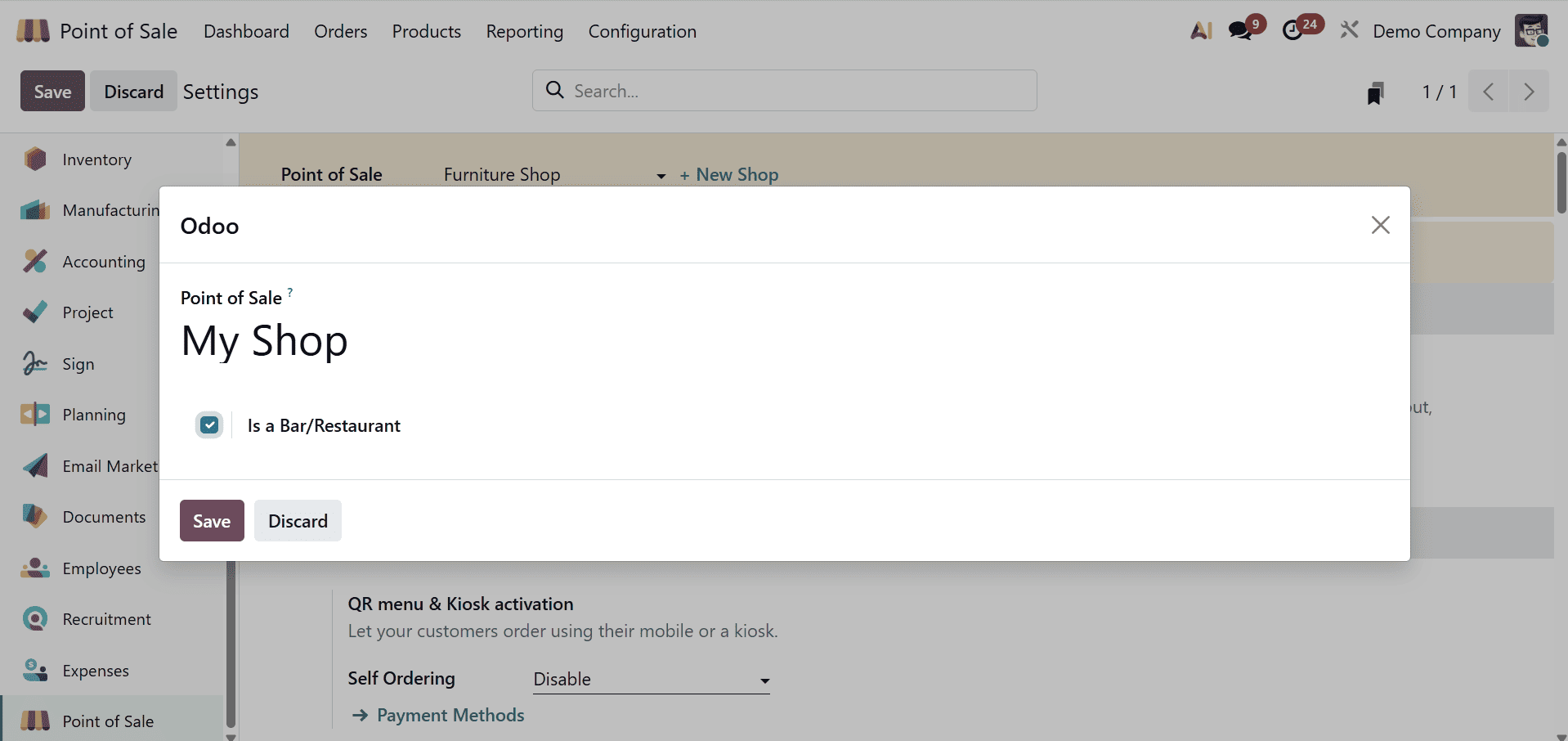The image size is (1568, 741).
Task: Open the Recruitment application icon
Action: 34,618
